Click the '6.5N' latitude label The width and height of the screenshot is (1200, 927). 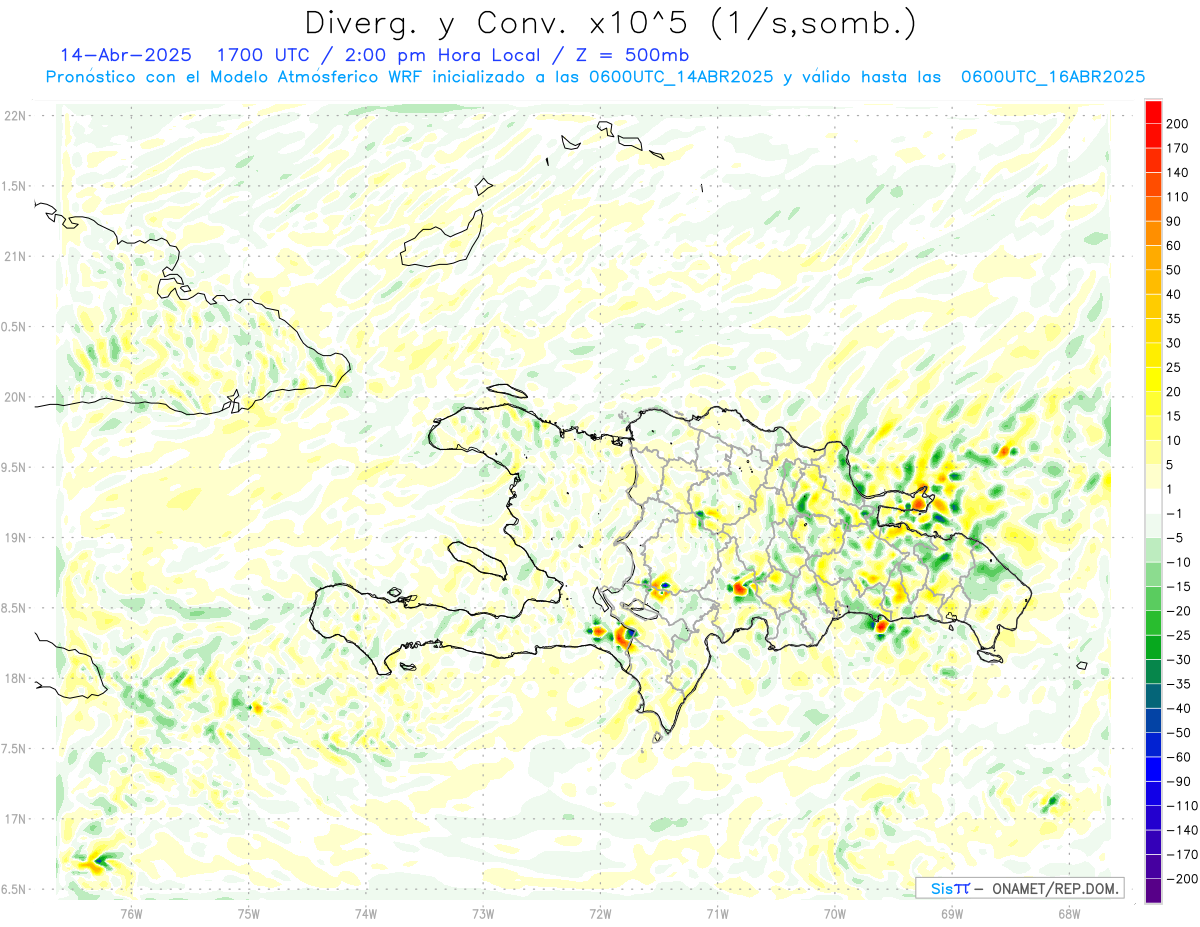point(15,889)
